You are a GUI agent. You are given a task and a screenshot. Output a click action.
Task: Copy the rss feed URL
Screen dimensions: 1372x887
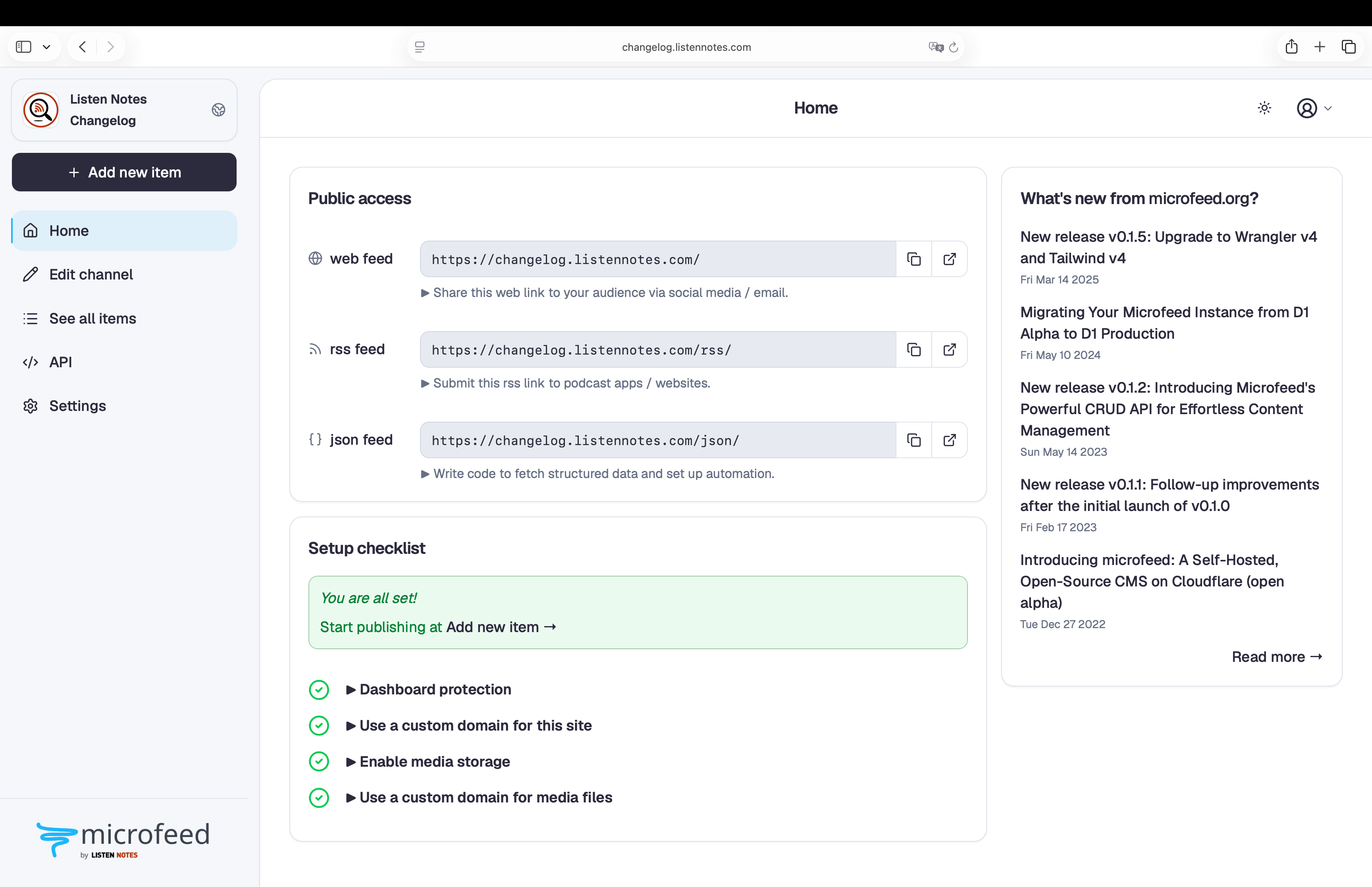click(x=914, y=350)
